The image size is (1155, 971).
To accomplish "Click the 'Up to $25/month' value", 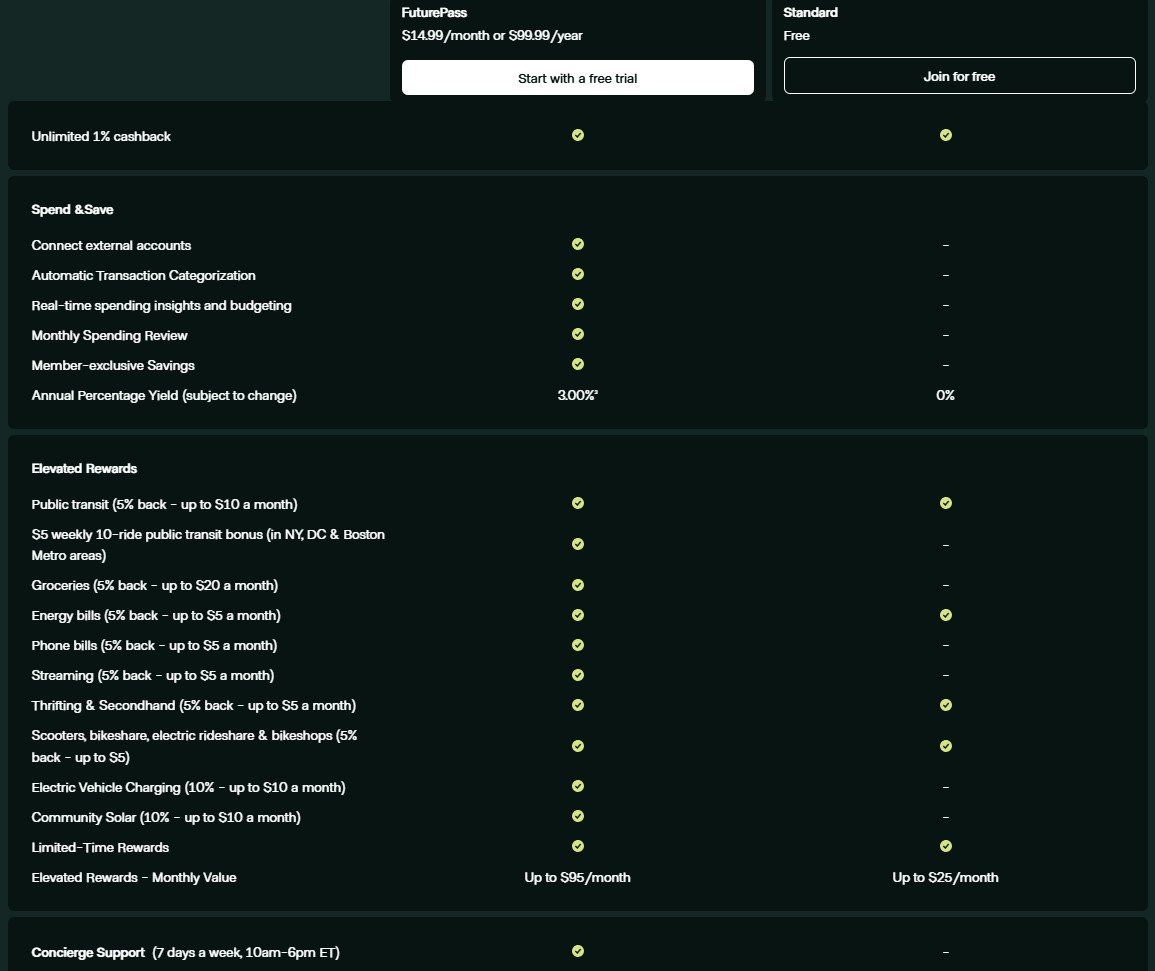I will tap(945, 877).
